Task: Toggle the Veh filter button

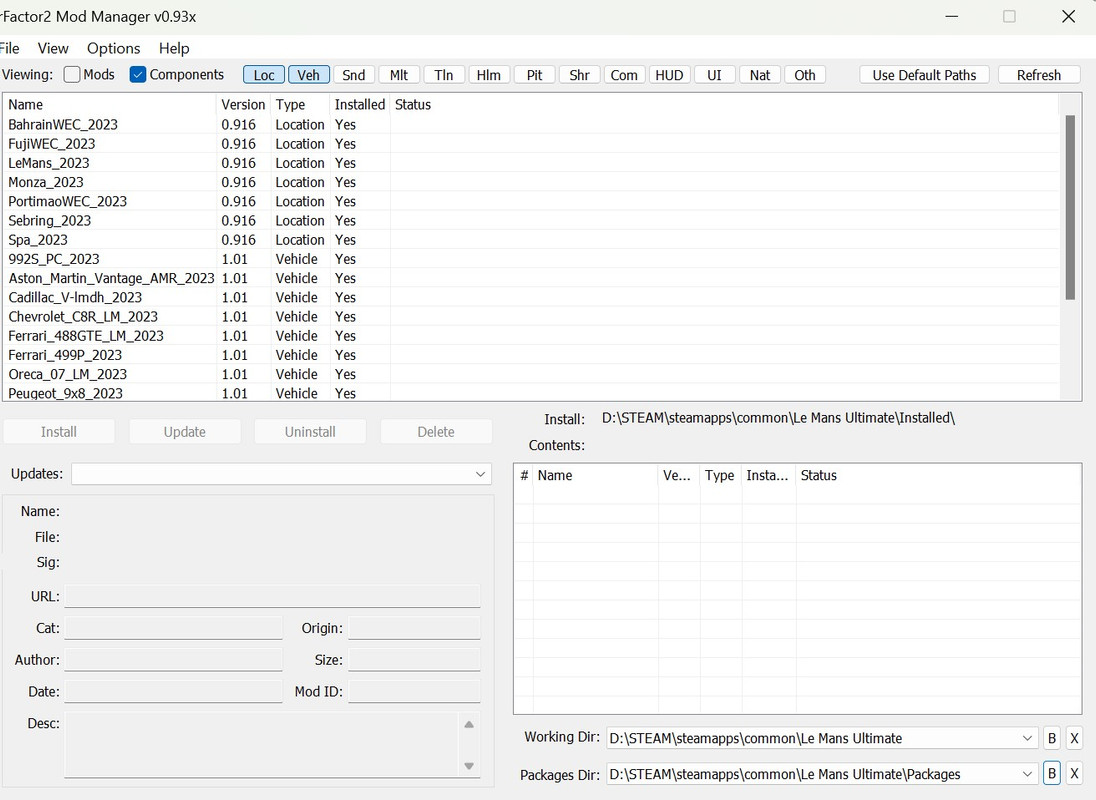Action: coord(308,75)
